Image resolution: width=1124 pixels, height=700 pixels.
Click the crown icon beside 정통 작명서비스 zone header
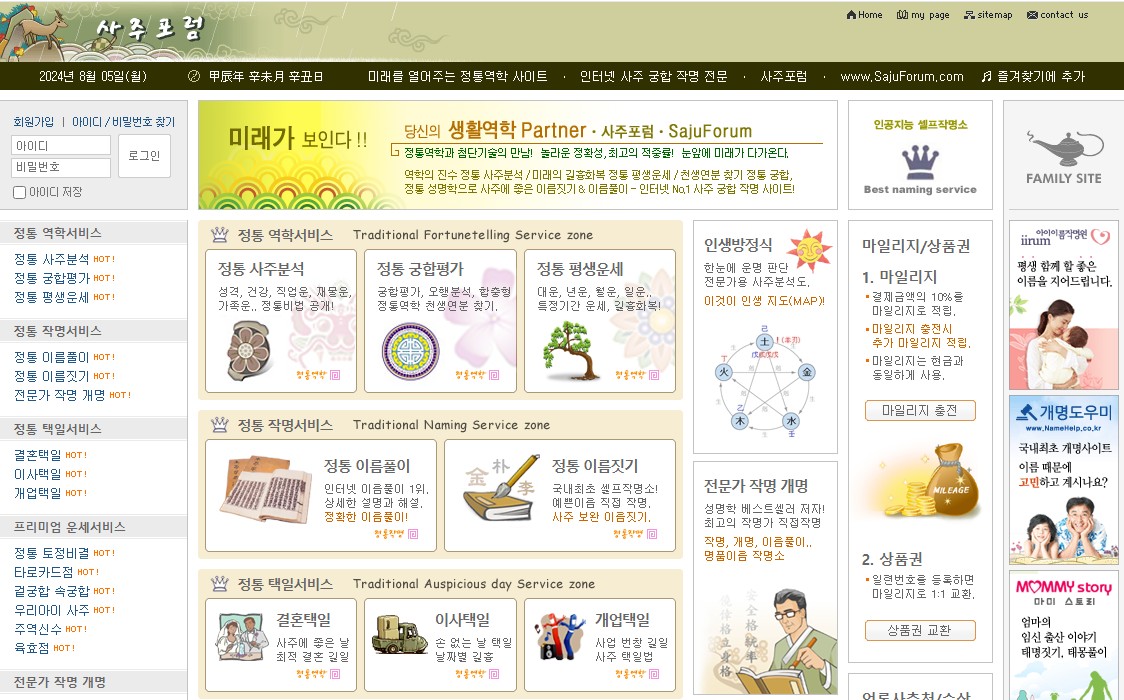219,424
